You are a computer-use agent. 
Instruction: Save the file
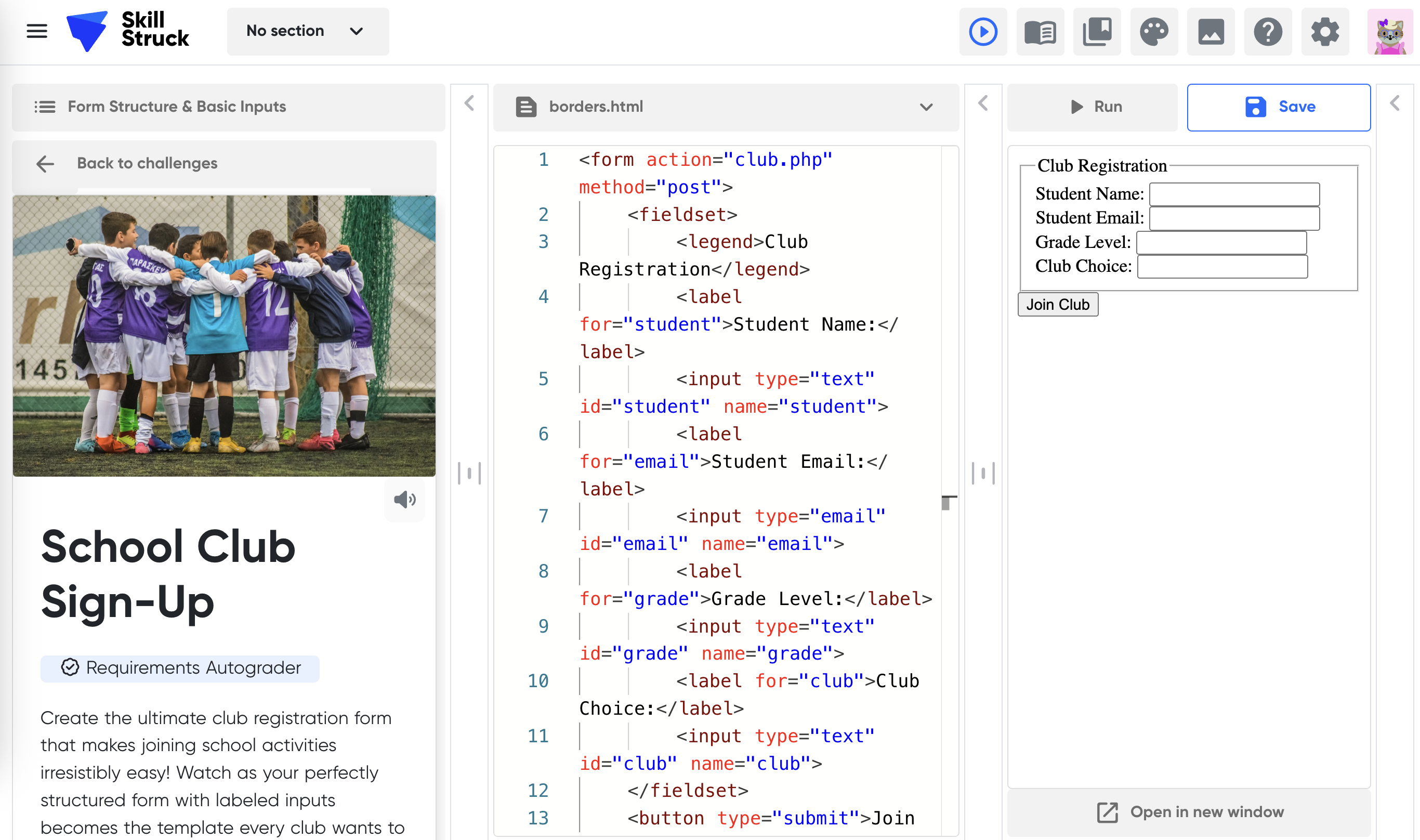pos(1279,107)
